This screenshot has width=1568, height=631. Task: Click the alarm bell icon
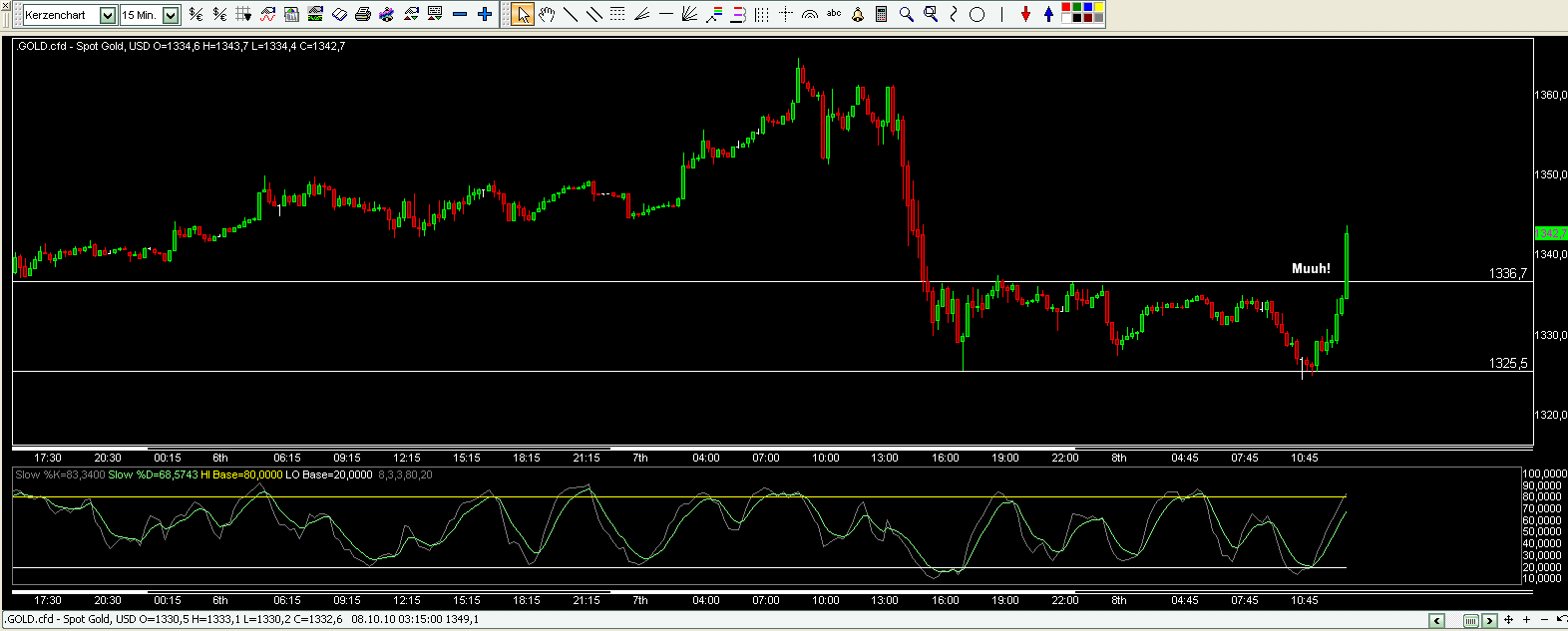[x=858, y=14]
